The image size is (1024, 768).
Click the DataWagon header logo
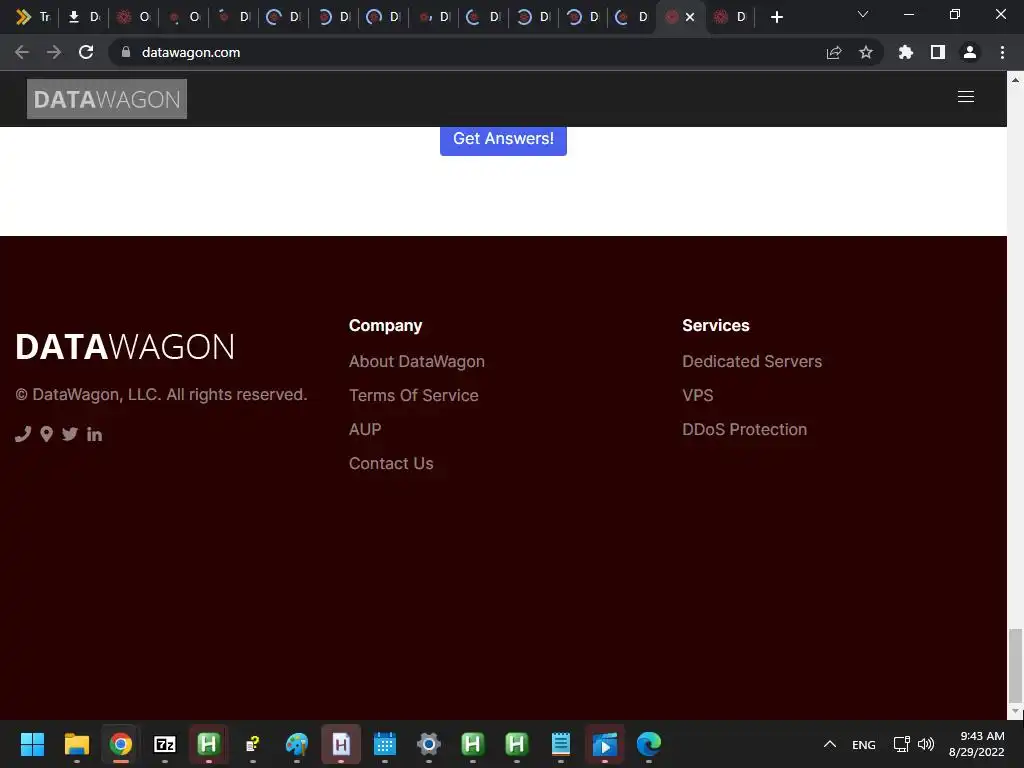106,99
